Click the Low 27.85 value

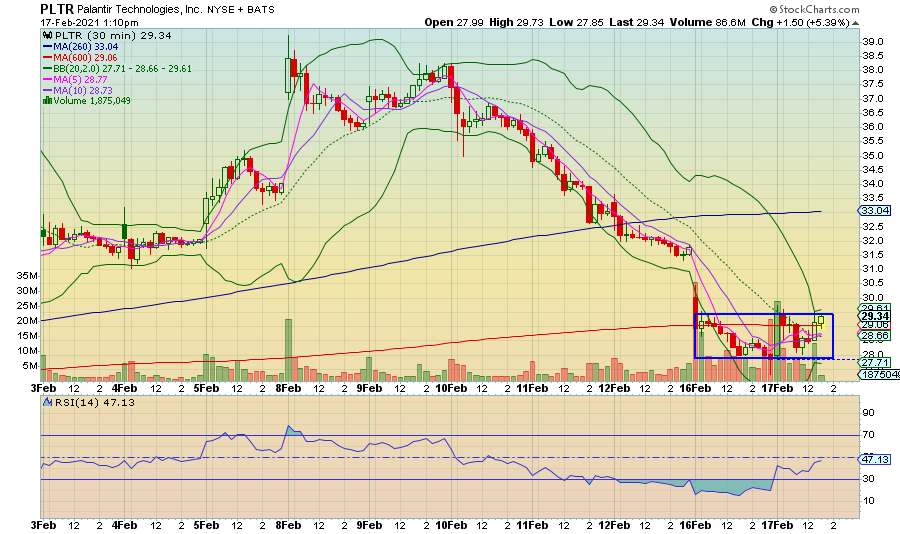tap(576, 22)
